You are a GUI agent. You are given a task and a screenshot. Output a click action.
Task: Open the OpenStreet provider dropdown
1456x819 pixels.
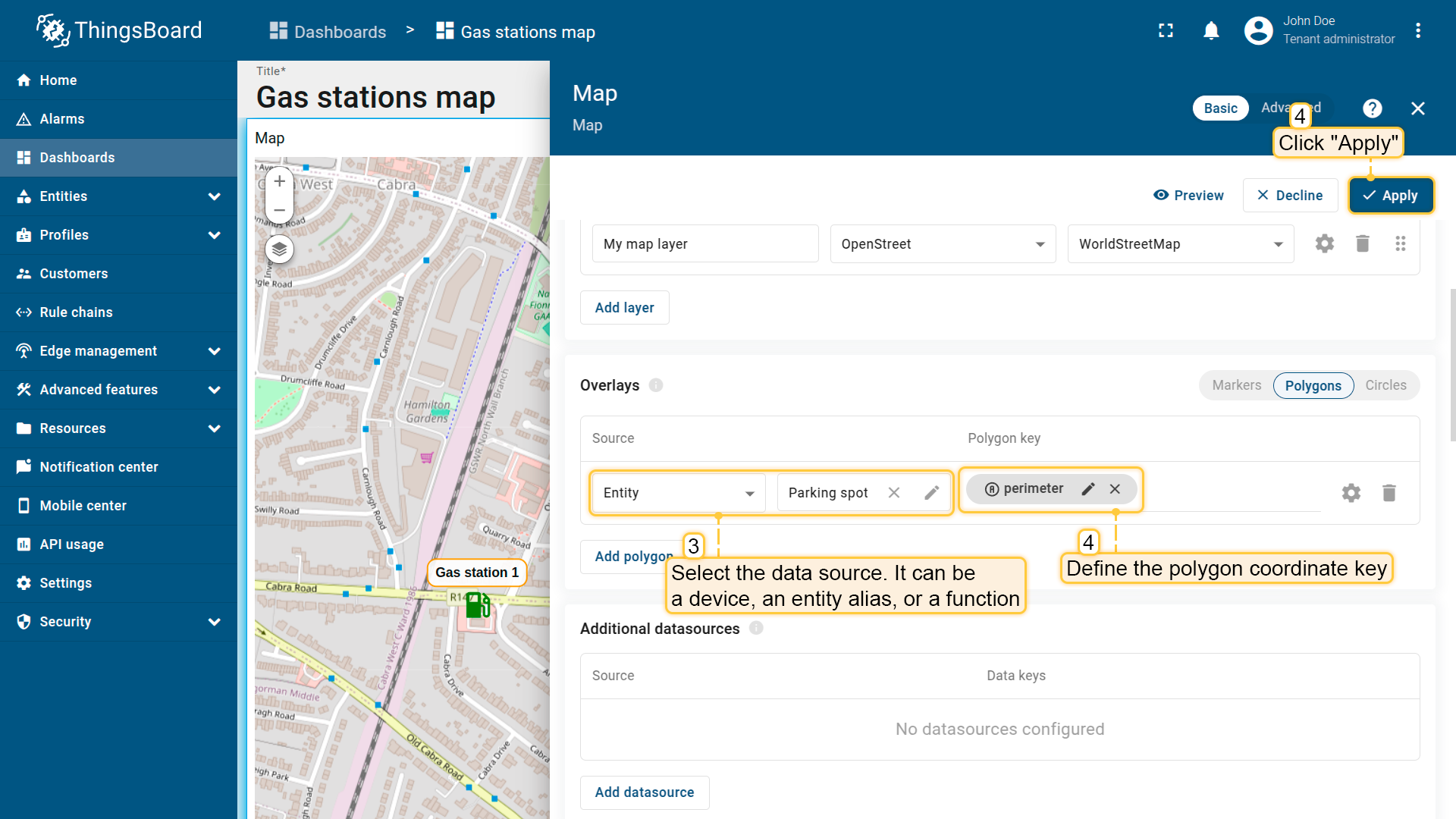[943, 244]
